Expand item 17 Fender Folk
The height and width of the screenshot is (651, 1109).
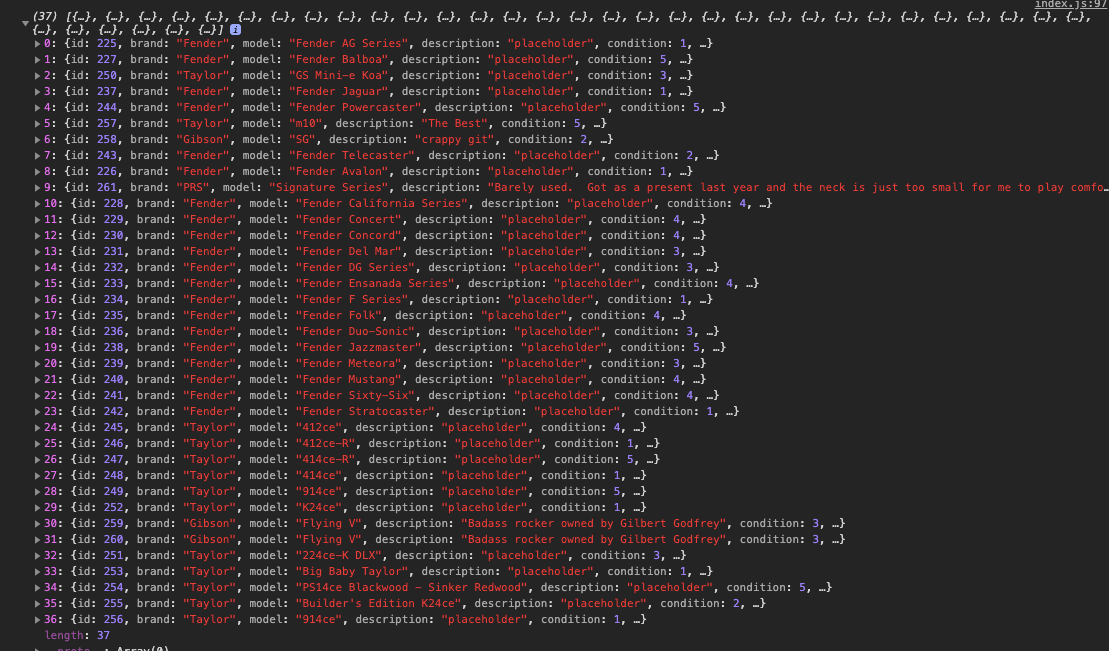coord(37,316)
